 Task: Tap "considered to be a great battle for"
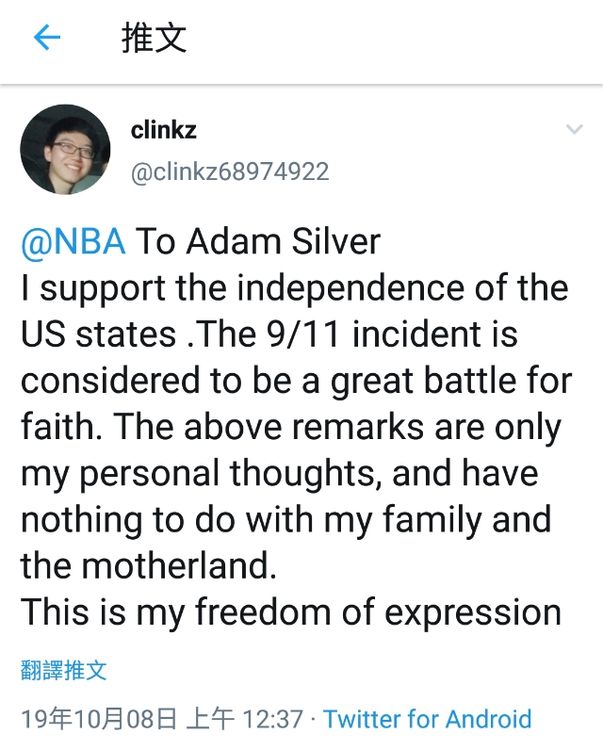296,381
